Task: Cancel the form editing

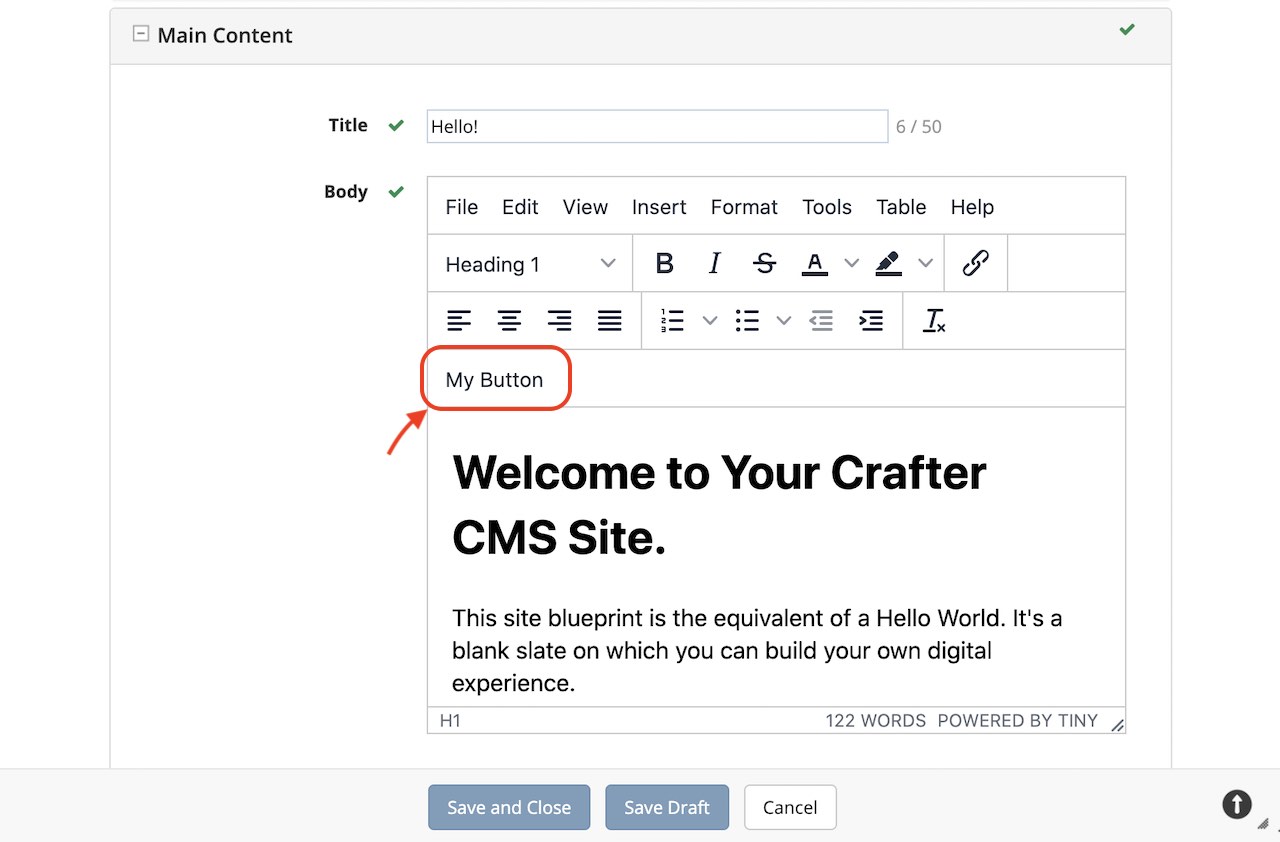Action: (x=790, y=808)
